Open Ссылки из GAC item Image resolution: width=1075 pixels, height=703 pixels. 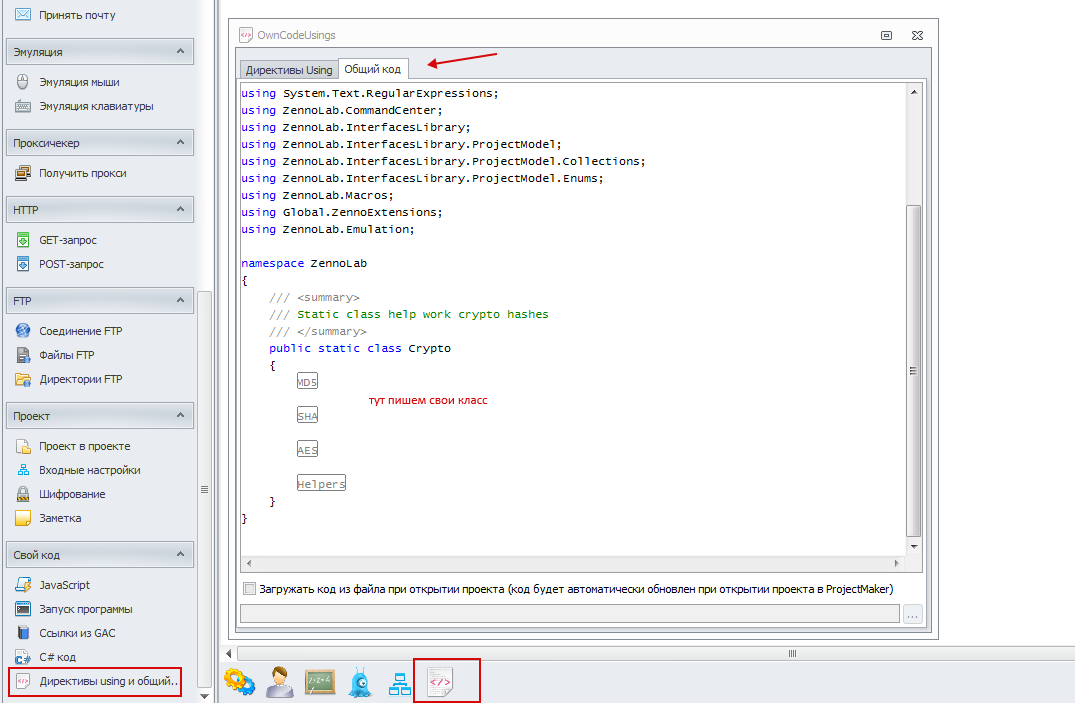65,633
